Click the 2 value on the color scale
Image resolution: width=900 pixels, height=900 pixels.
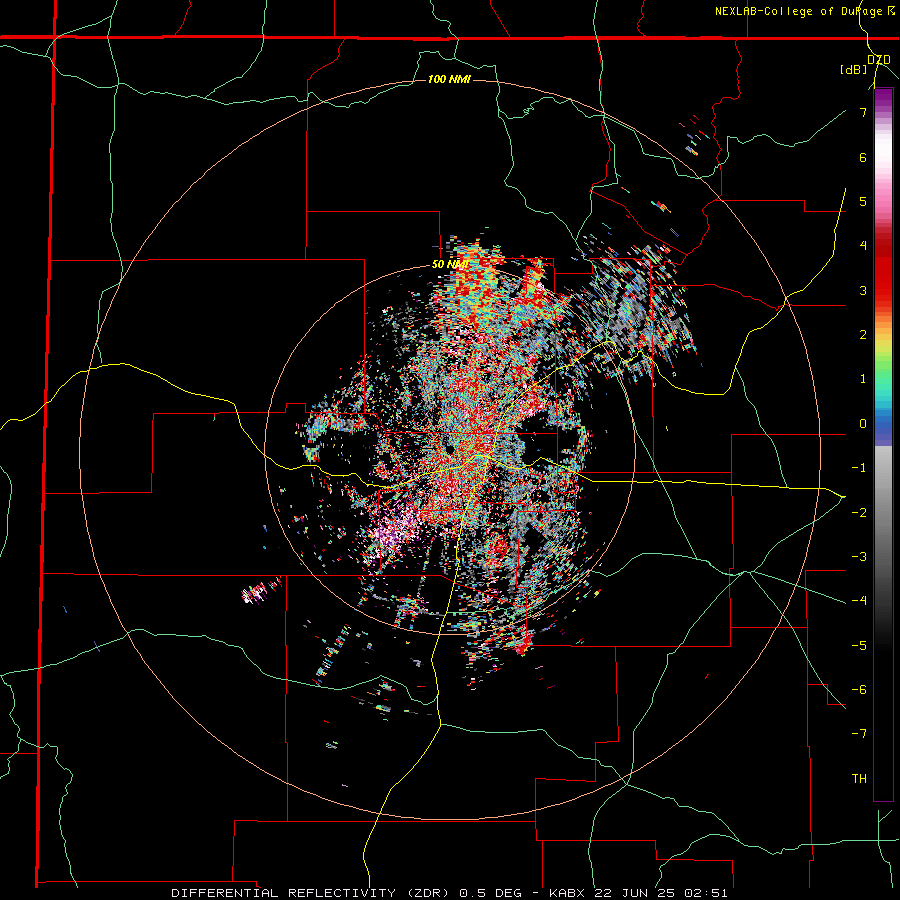863,335
